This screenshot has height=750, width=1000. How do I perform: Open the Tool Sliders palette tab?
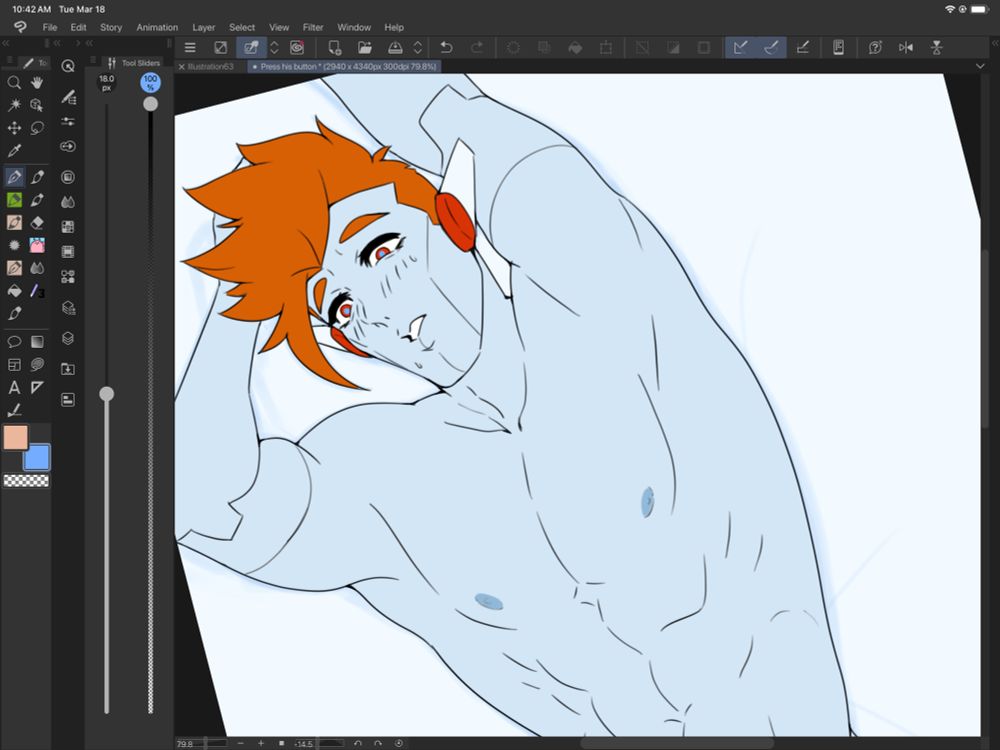point(134,62)
